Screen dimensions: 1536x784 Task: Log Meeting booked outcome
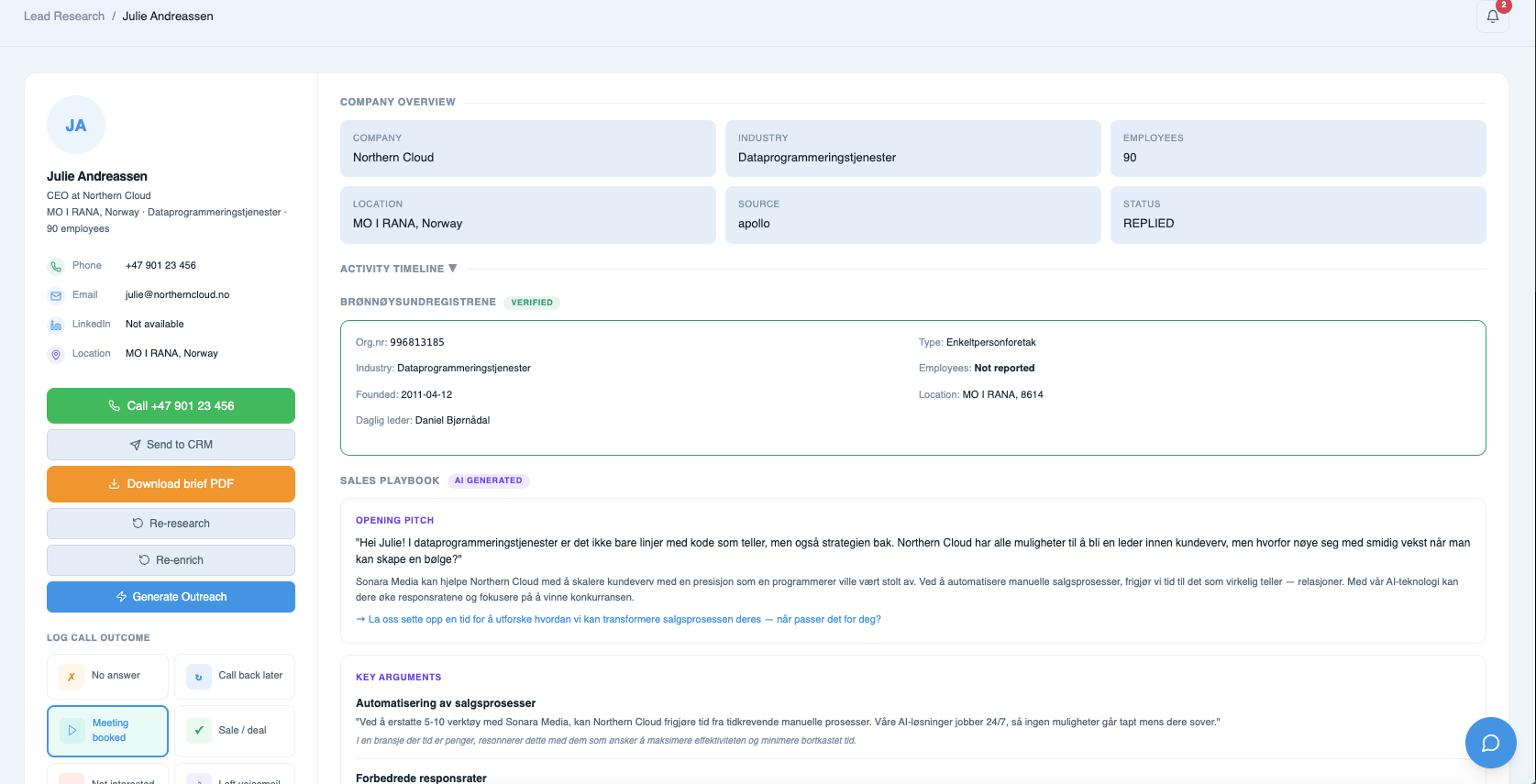pos(107,731)
